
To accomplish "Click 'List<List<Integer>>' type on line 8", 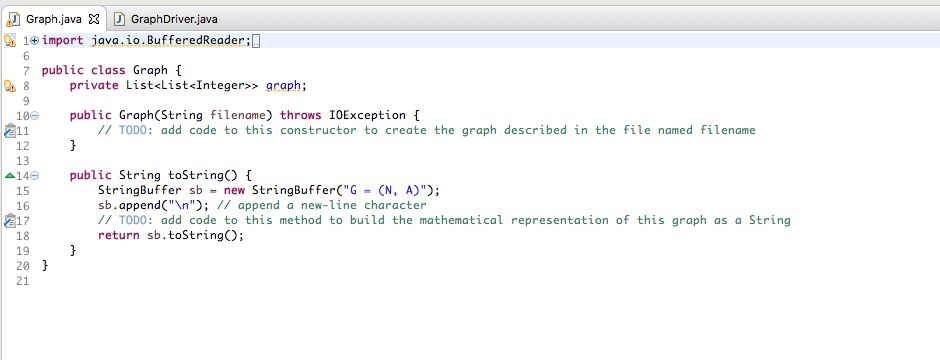I will 192,86.
